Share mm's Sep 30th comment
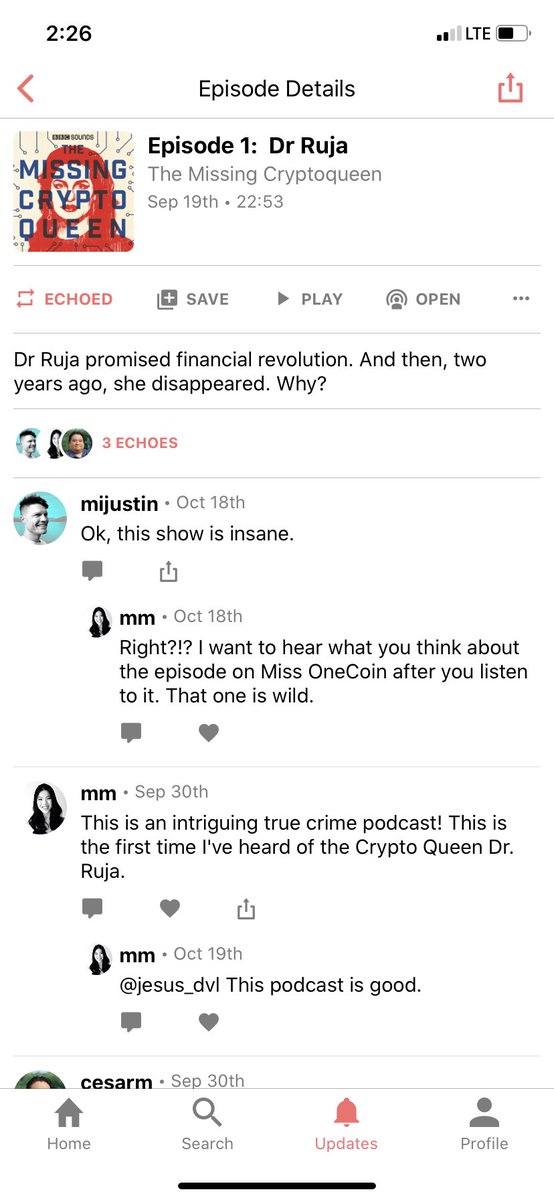The width and height of the screenshot is (554, 1200). pyautogui.click(x=246, y=908)
